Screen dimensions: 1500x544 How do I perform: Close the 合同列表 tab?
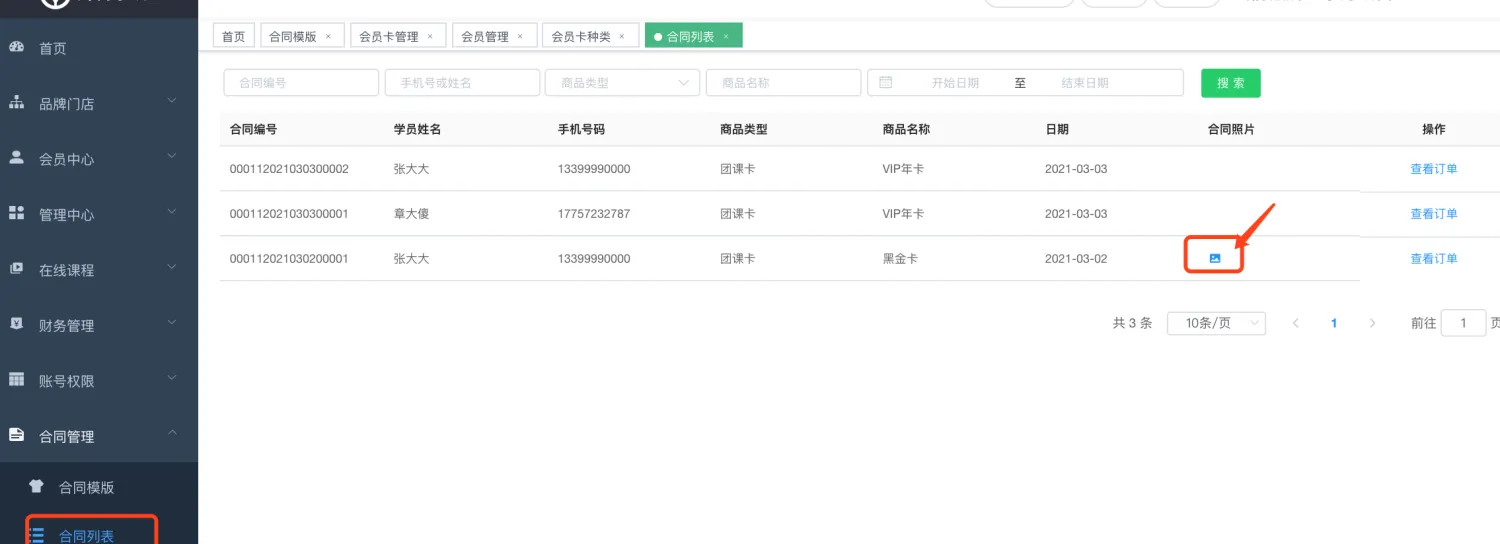click(726, 37)
